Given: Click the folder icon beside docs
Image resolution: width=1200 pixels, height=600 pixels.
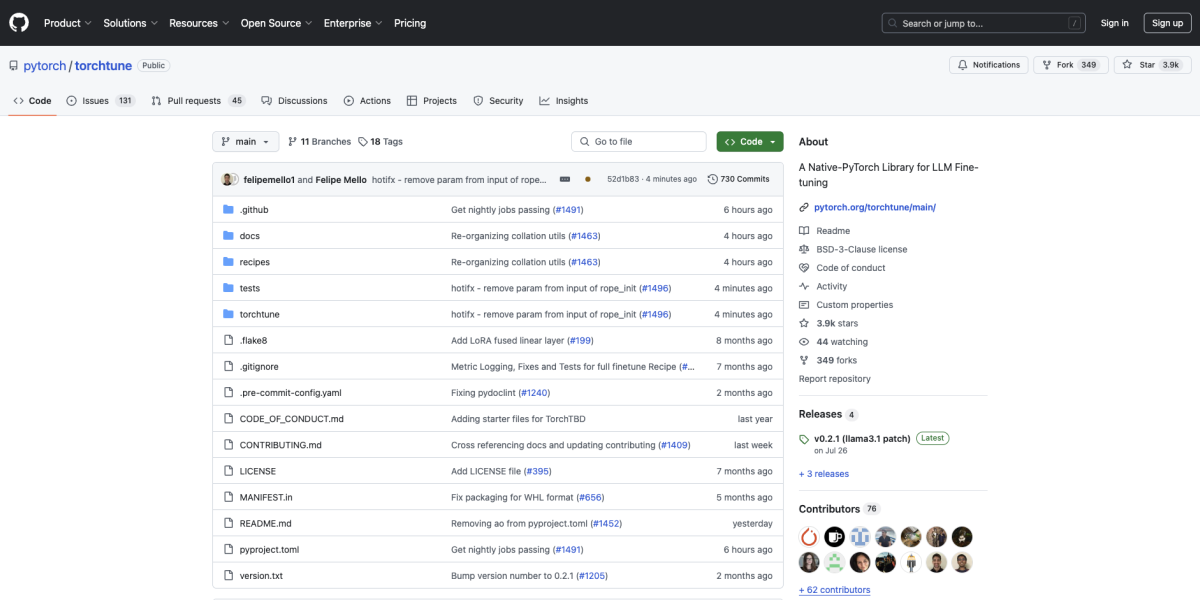Looking at the screenshot, I should 228,236.
